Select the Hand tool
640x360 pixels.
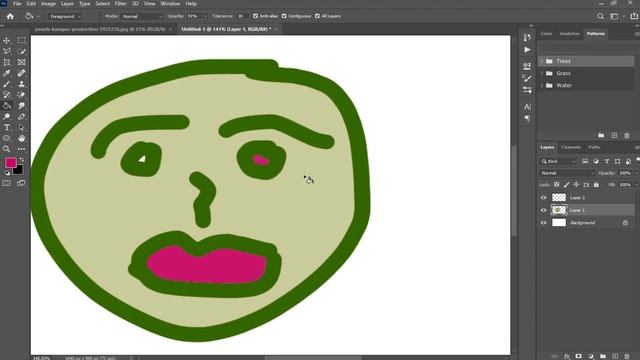pyautogui.click(x=21, y=138)
